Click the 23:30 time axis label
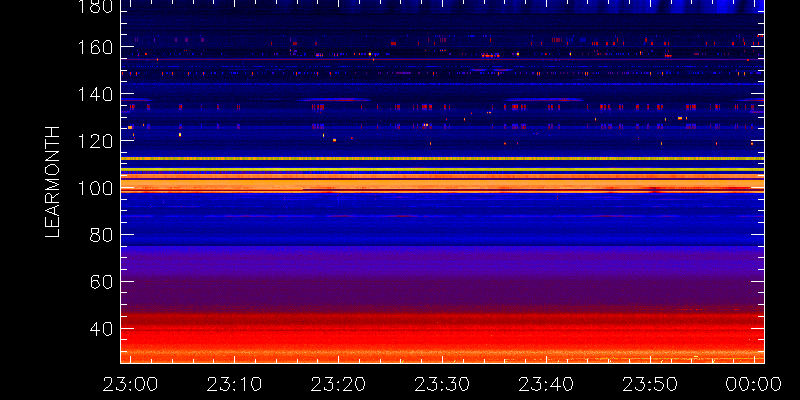This screenshot has width=800, height=400. (x=442, y=384)
